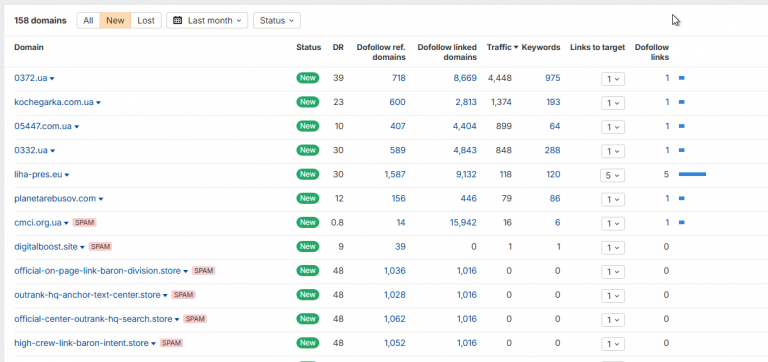Open the 288 keywords value

point(552,150)
